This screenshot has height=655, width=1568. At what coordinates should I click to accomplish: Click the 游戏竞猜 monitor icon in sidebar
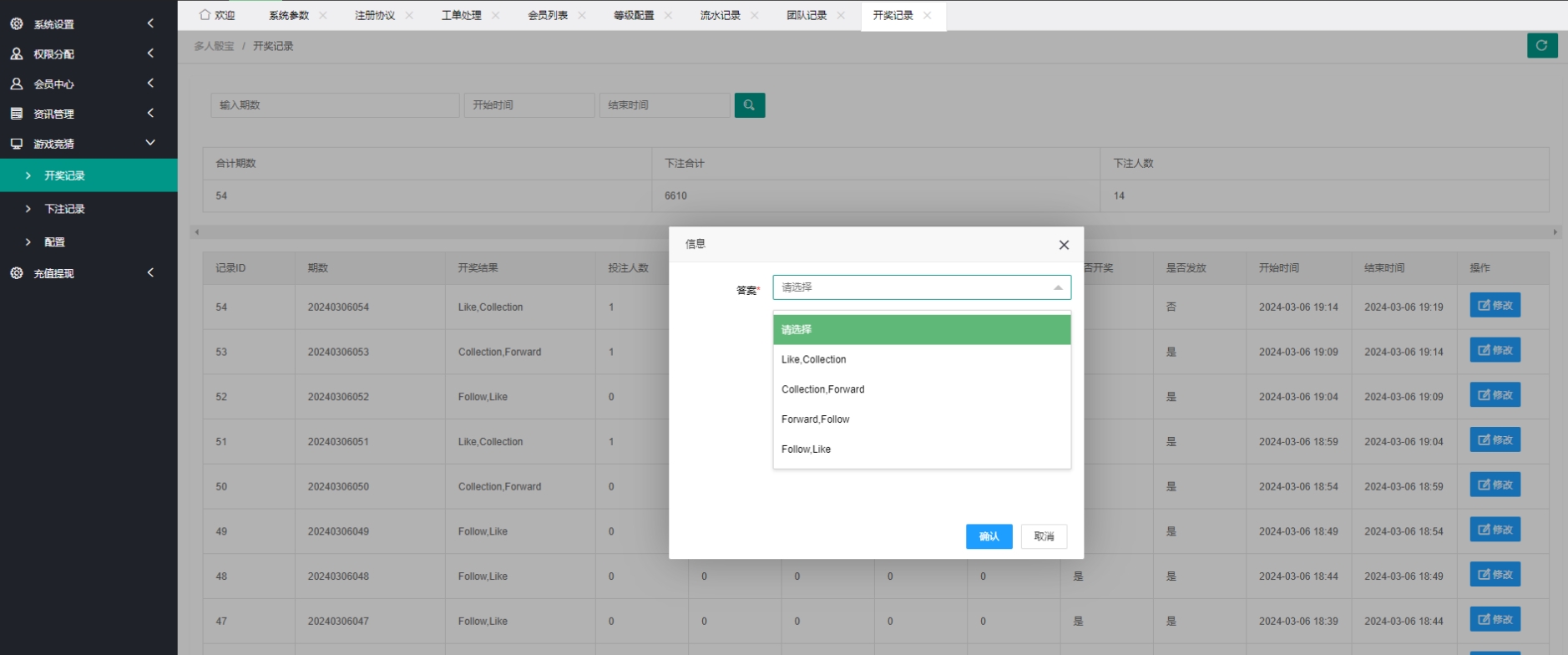coord(17,144)
